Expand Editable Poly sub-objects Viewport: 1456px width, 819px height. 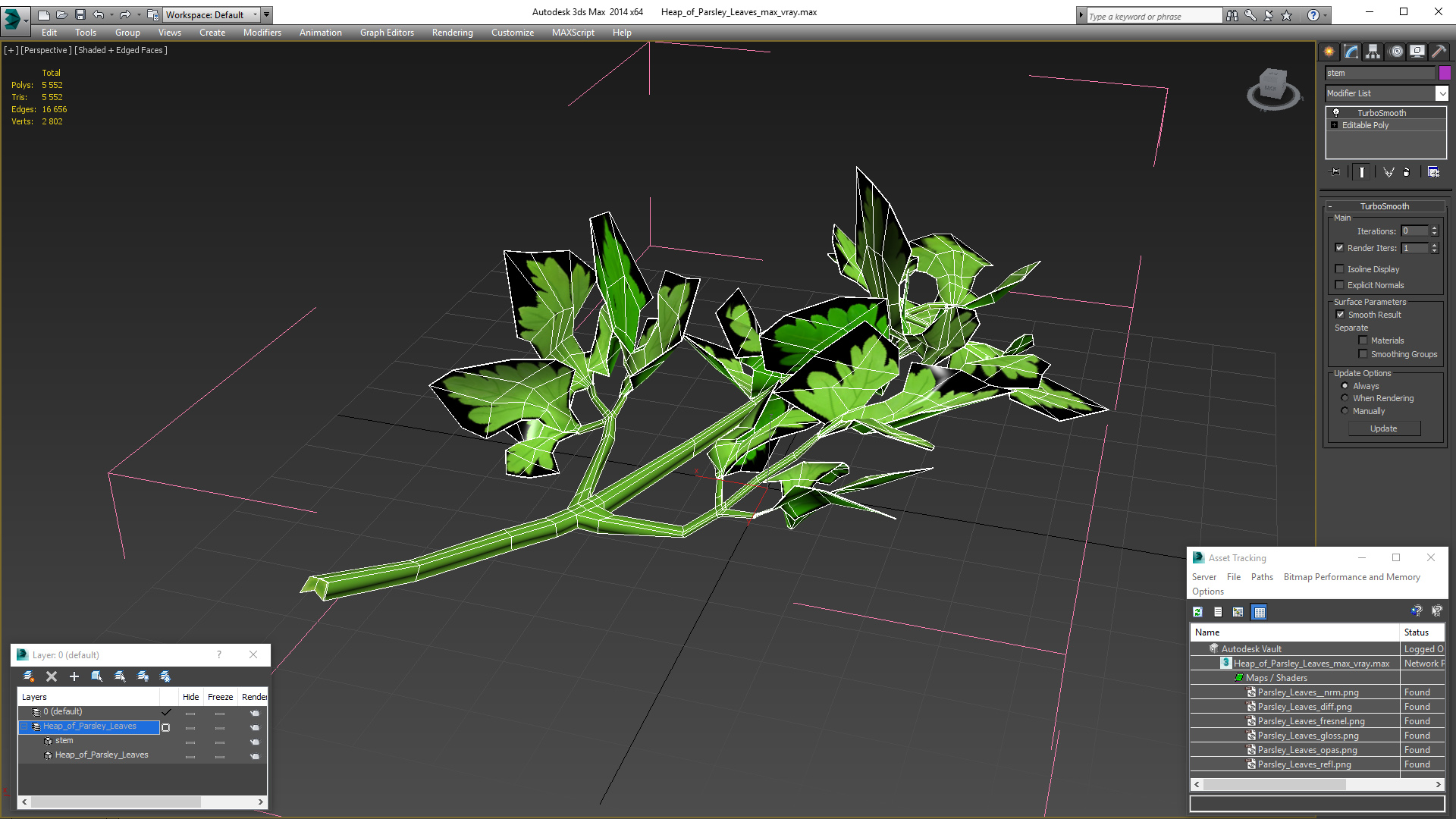click(x=1334, y=125)
